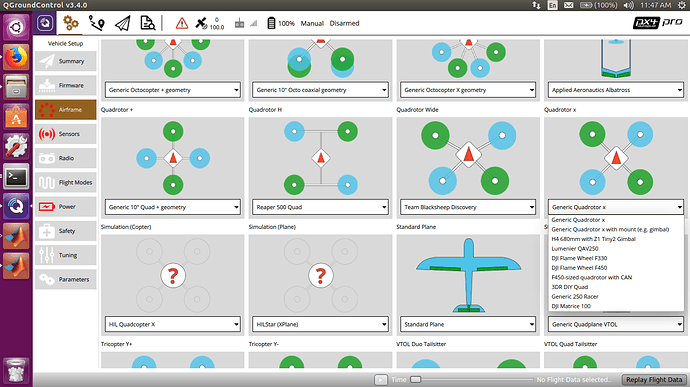Click the vehicle messages warning triangle
Image resolution: width=690 pixels, height=387 pixels.
[182, 23]
